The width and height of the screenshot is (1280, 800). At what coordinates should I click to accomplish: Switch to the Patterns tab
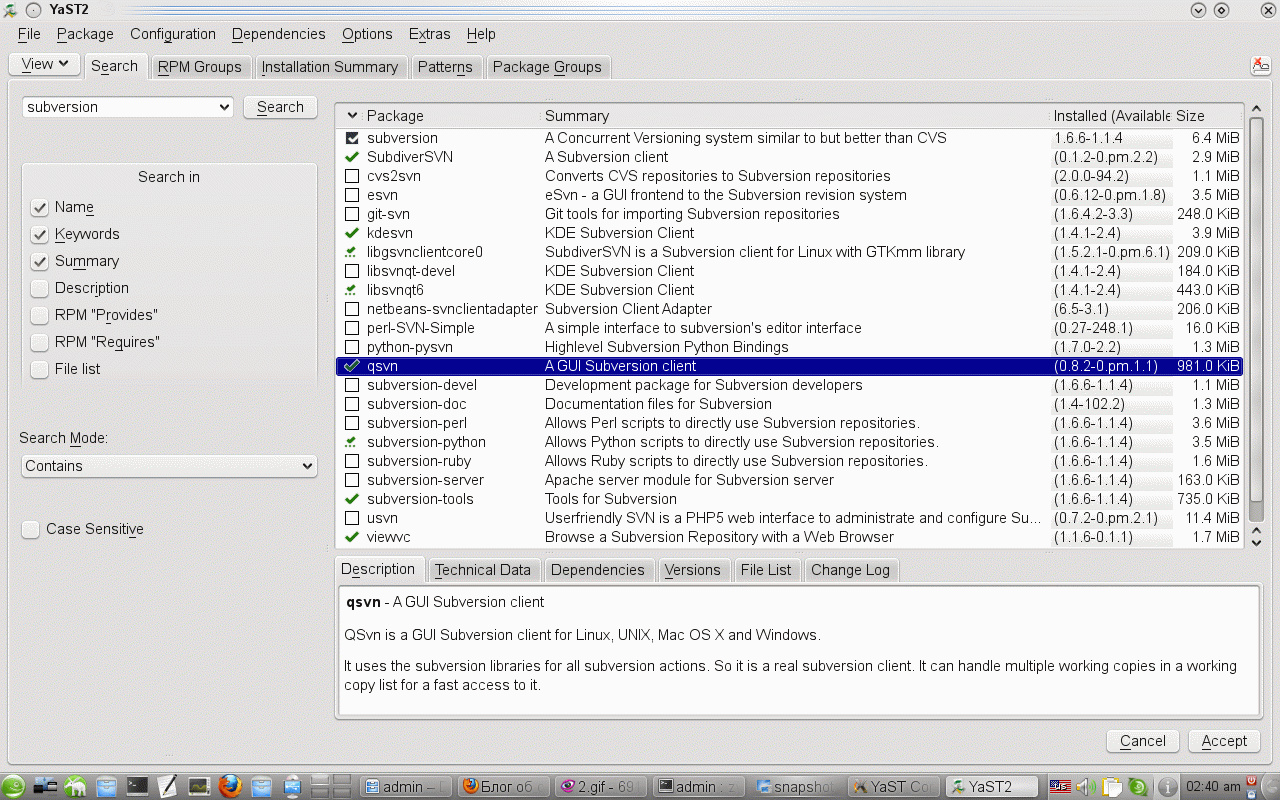[445, 67]
